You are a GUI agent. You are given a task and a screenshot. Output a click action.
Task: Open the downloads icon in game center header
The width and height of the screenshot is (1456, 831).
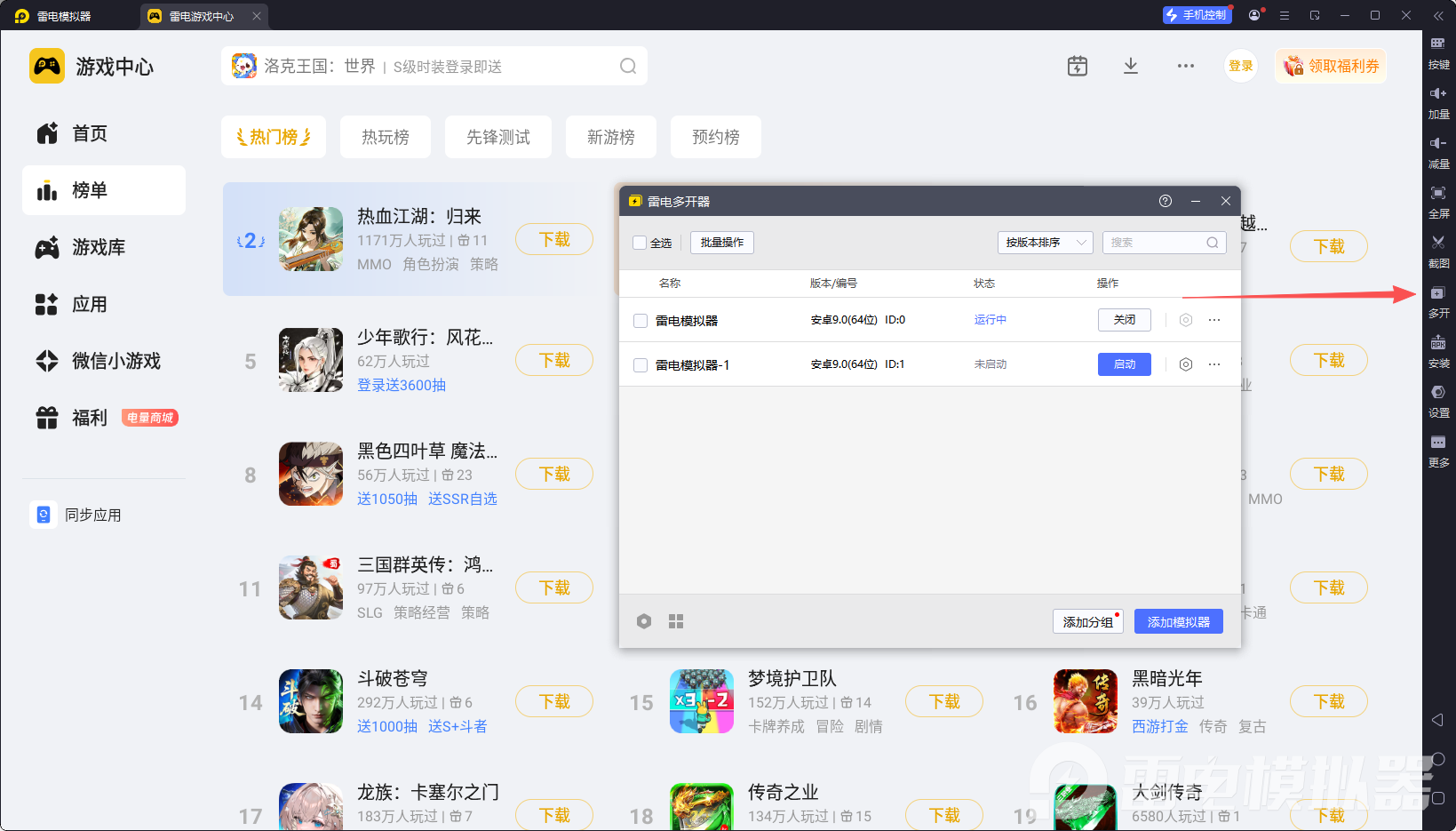click(1131, 66)
